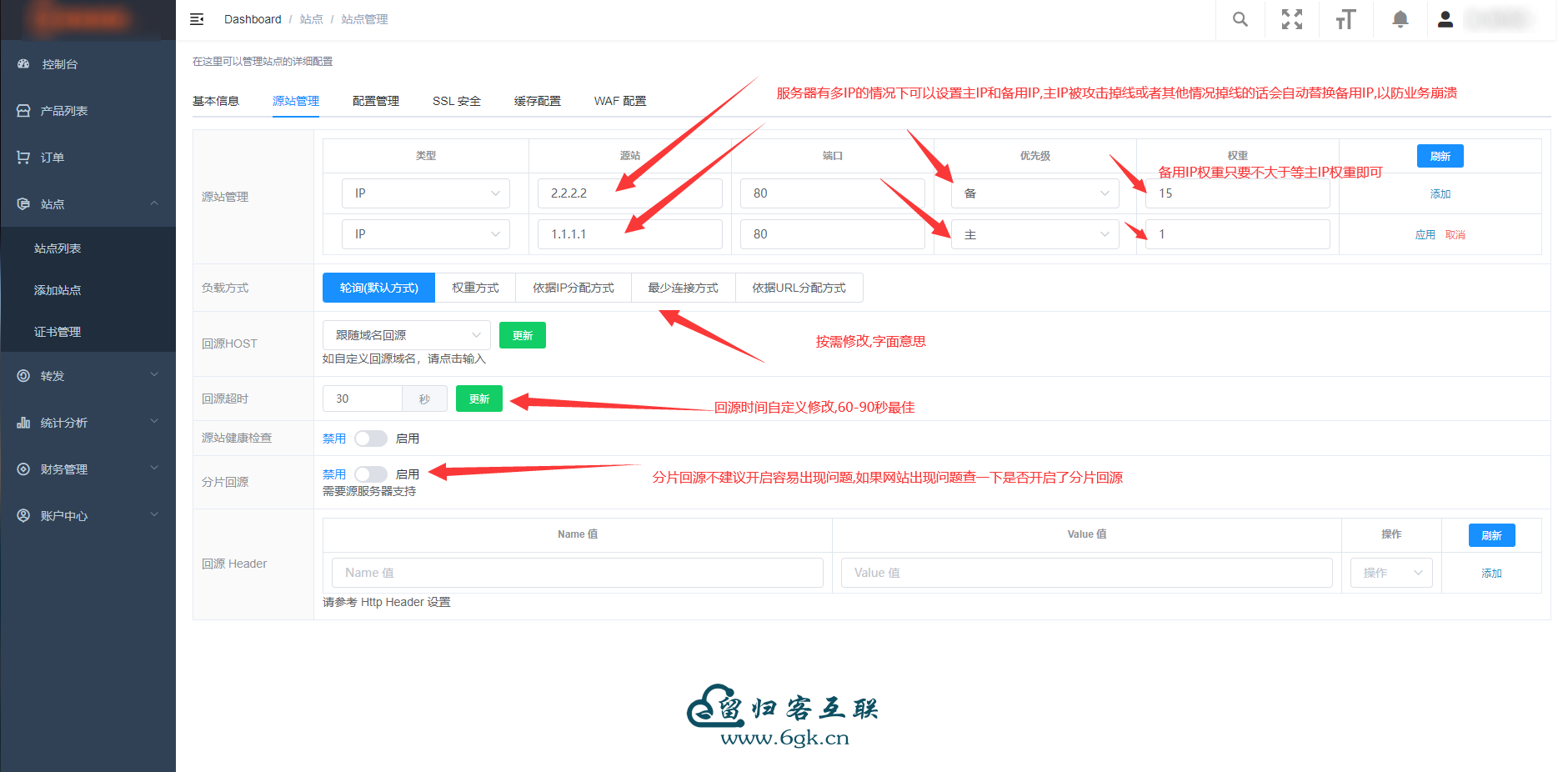The image size is (1568, 772).
Task: Select 轮询(默认方式) load mode
Action: [378, 288]
